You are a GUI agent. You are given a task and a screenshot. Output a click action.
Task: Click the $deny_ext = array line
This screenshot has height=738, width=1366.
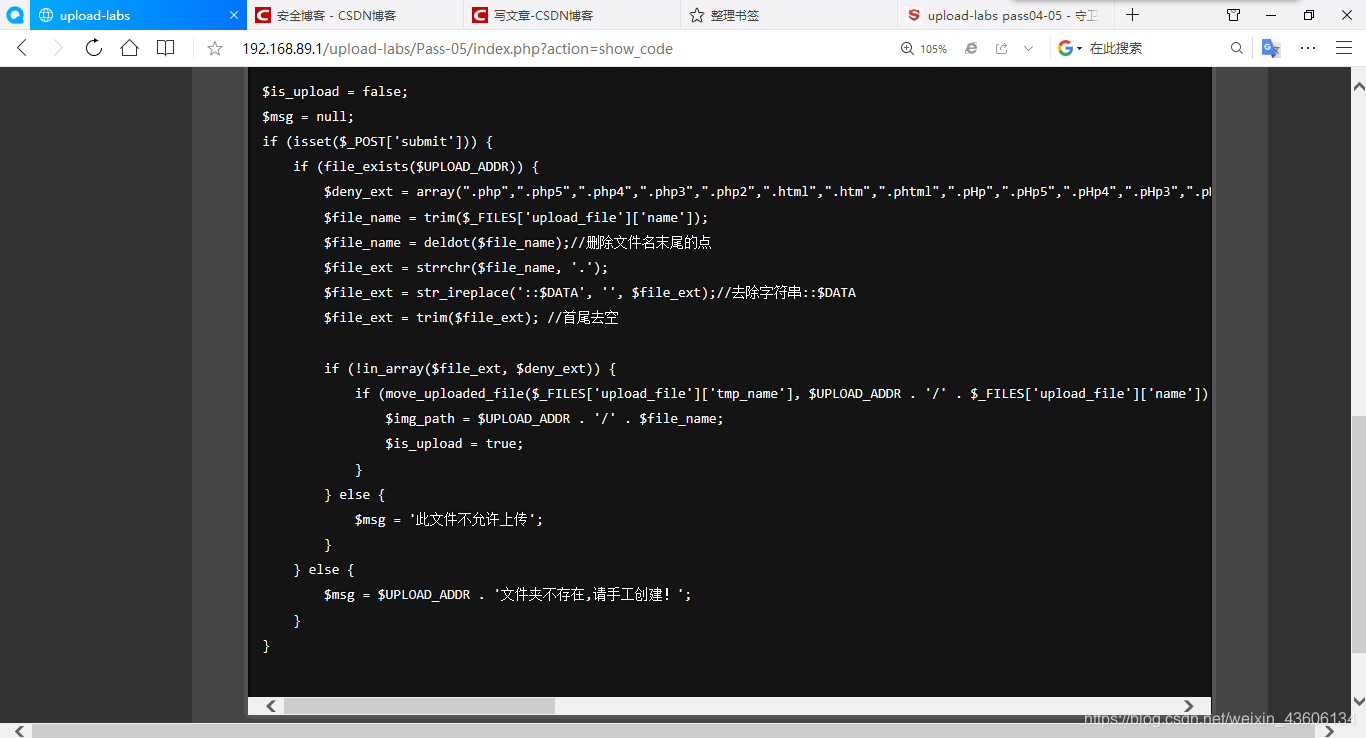(767, 192)
